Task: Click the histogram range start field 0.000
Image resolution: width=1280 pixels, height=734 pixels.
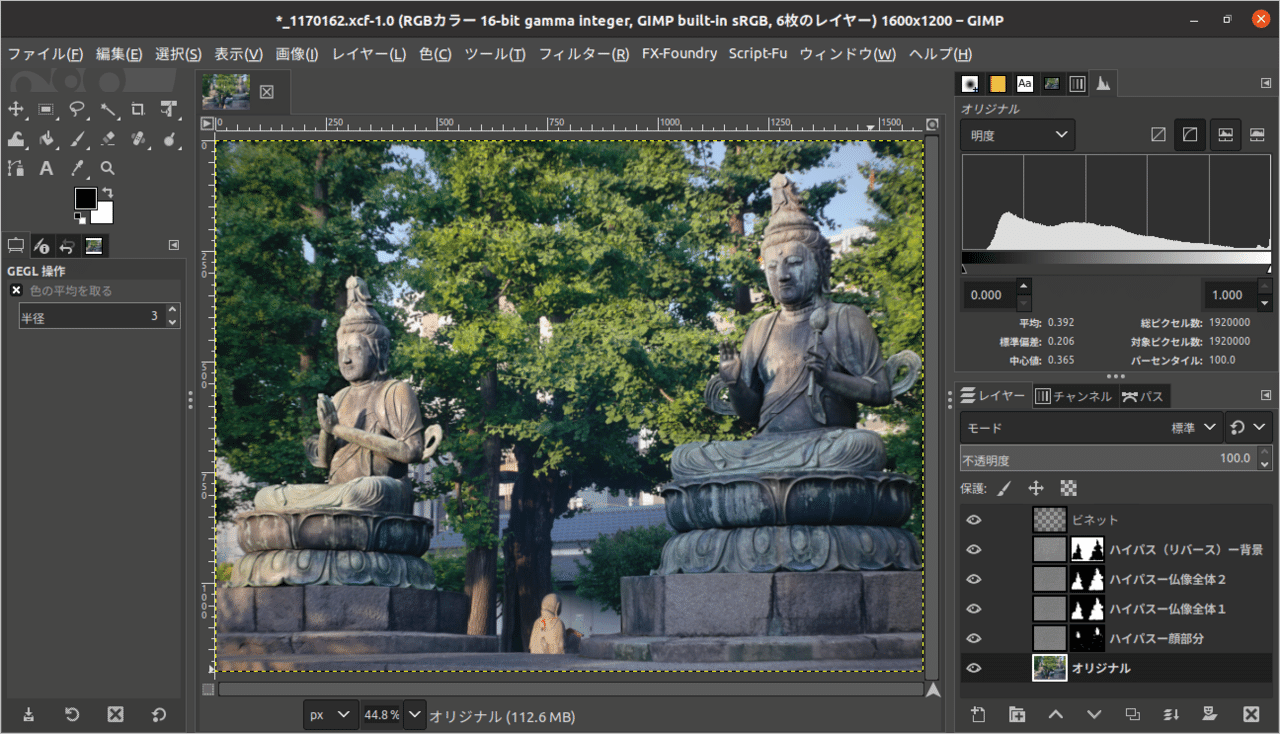Action: coord(990,295)
